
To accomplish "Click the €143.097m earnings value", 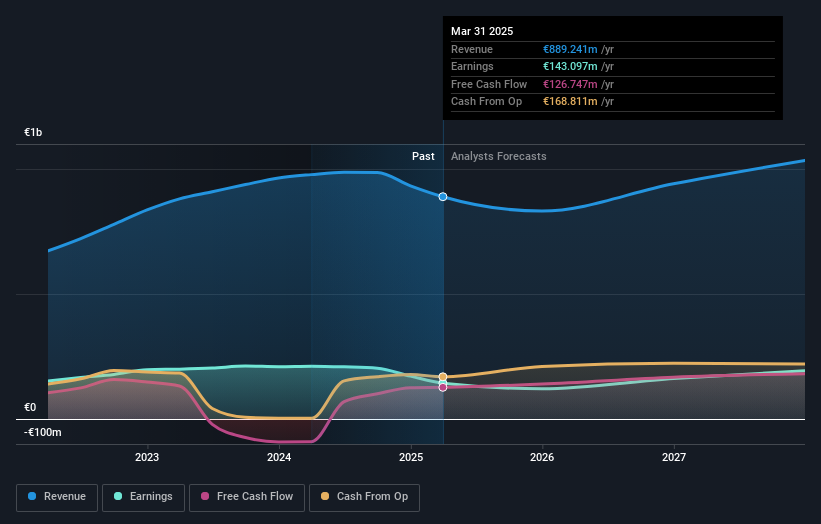I will click(570, 66).
